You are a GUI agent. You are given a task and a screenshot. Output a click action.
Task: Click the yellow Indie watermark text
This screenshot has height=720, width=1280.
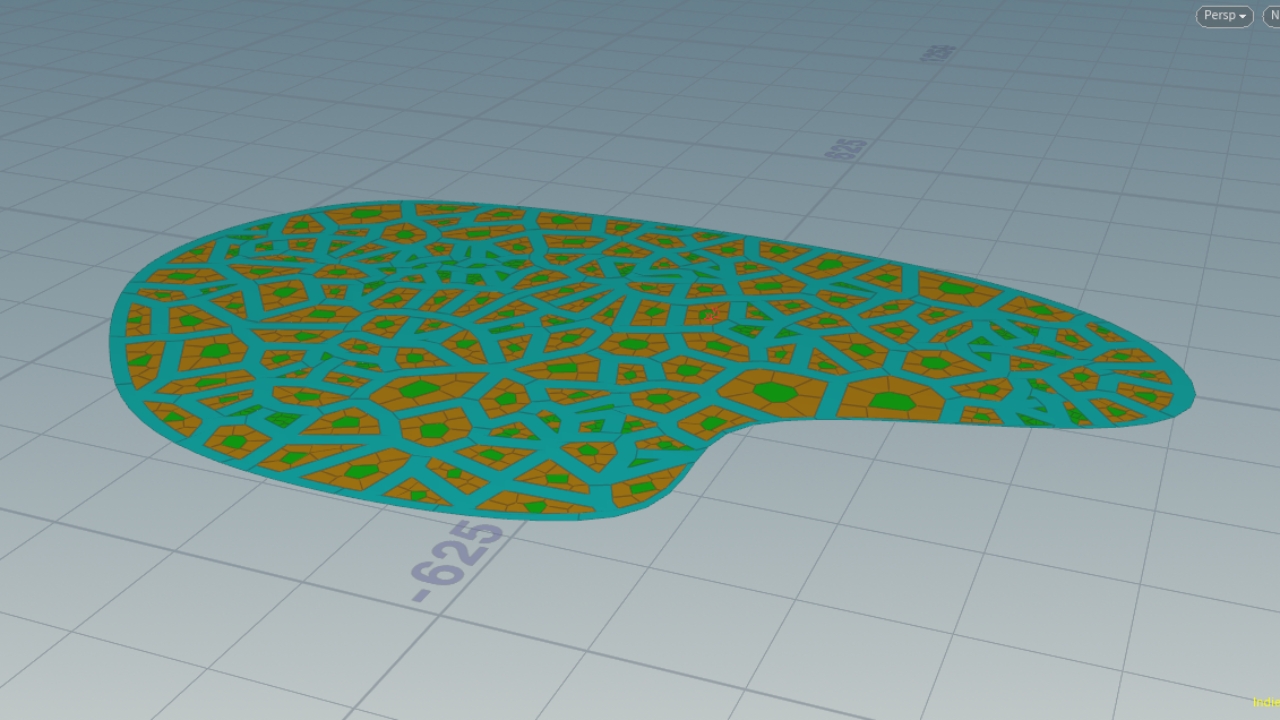[1266, 702]
